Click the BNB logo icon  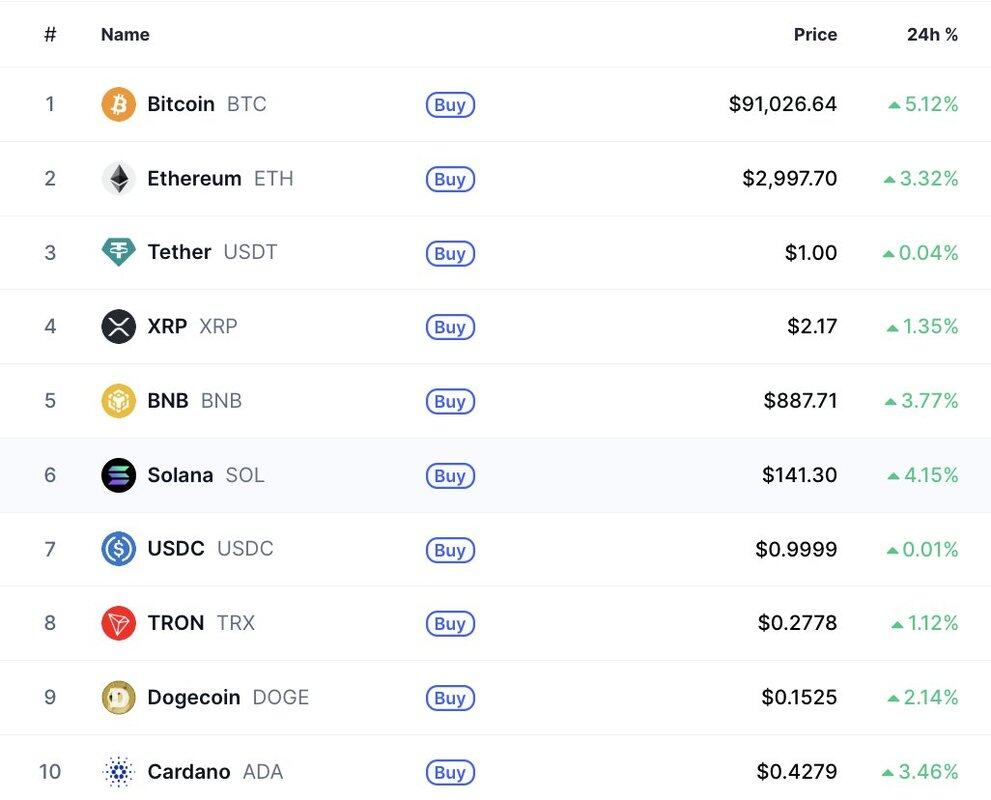pyautogui.click(x=118, y=401)
